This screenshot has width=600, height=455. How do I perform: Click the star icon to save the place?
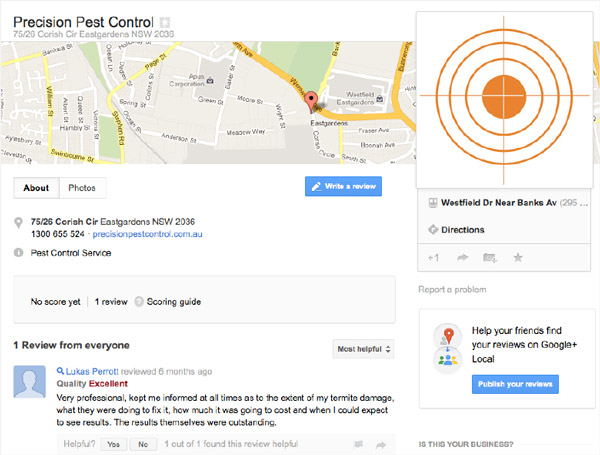pos(518,258)
